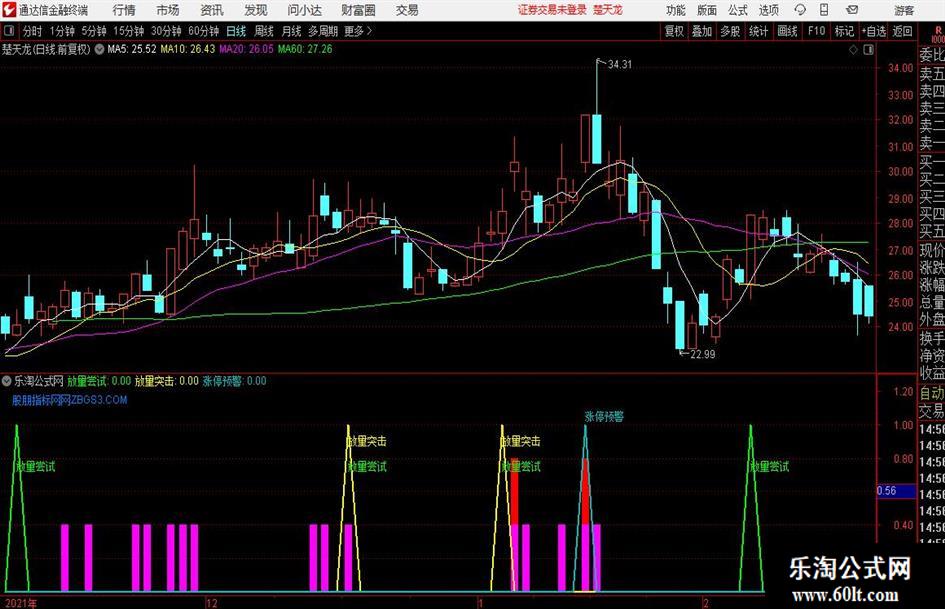The width and height of the screenshot is (945, 609).
Task: Open the 问小达 menu
Action: pos(304,10)
